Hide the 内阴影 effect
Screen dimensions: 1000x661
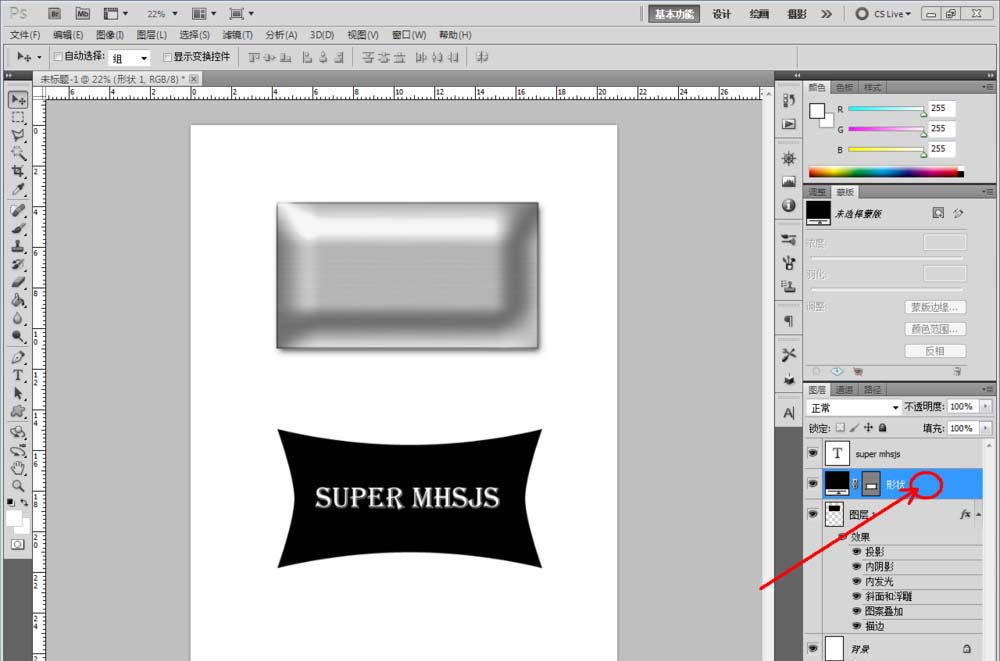point(857,567)
